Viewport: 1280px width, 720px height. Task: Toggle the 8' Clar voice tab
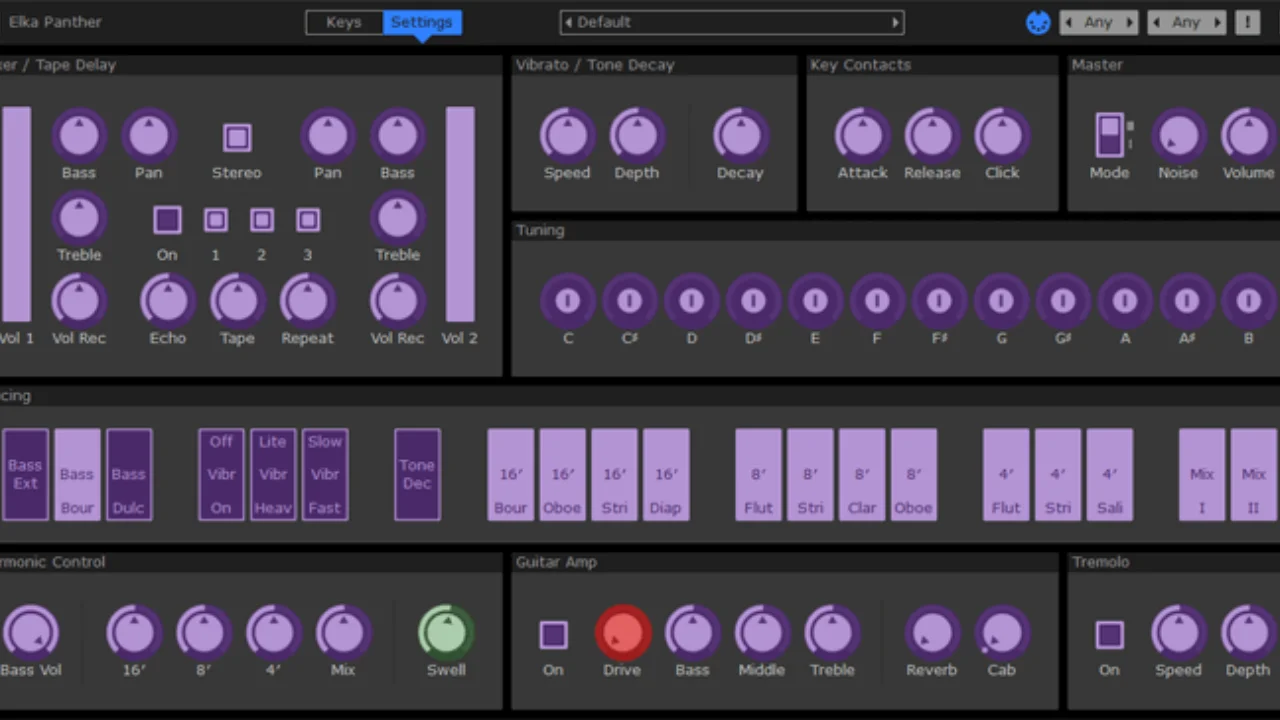click(x=862, y=475)
